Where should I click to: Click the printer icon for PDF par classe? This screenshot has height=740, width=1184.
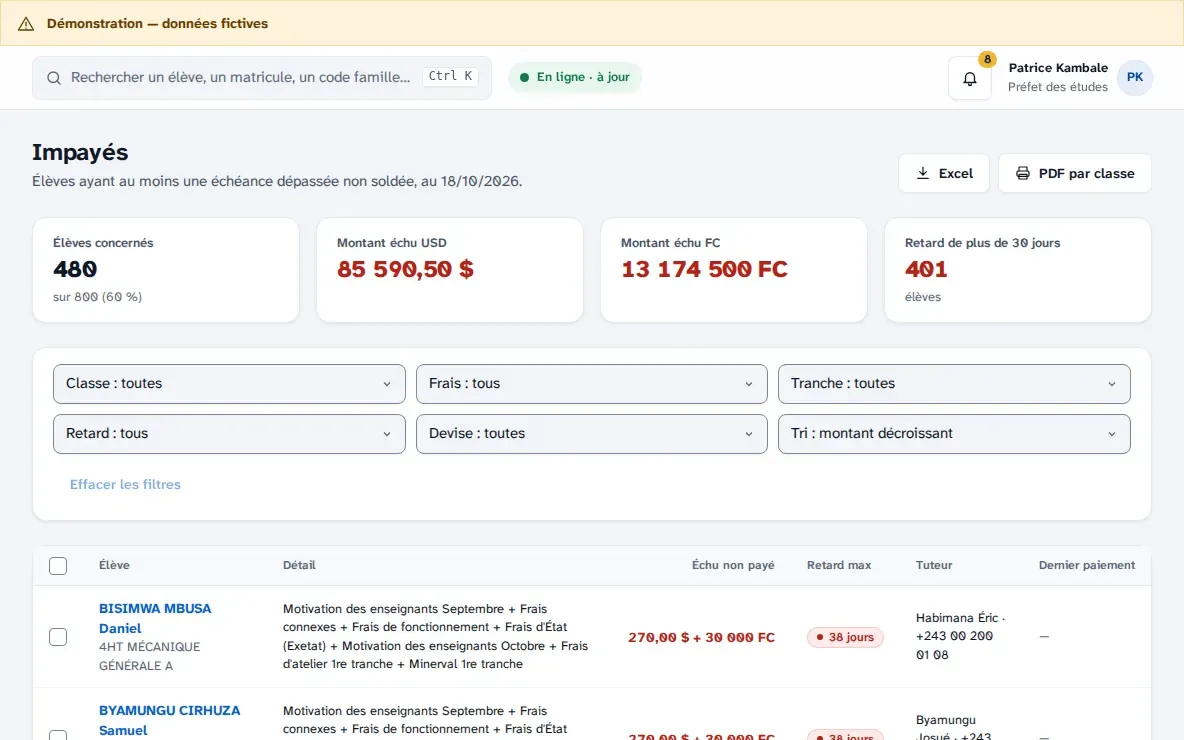tap(1022, 173)
